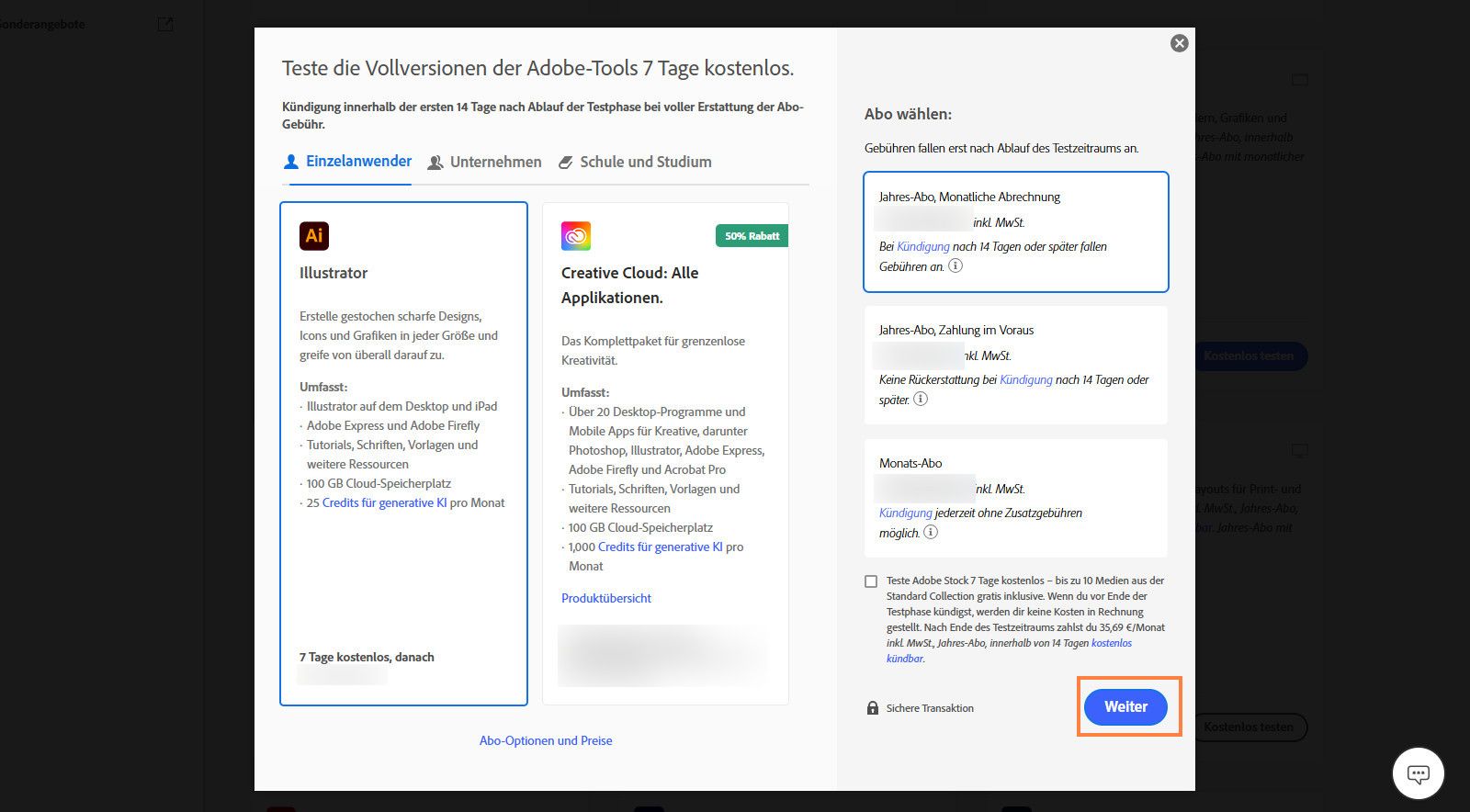Click the Creative Cloud rainbow logo icon
The width and height of the screenshot is (1470, 812).
(x=576, y=236)
